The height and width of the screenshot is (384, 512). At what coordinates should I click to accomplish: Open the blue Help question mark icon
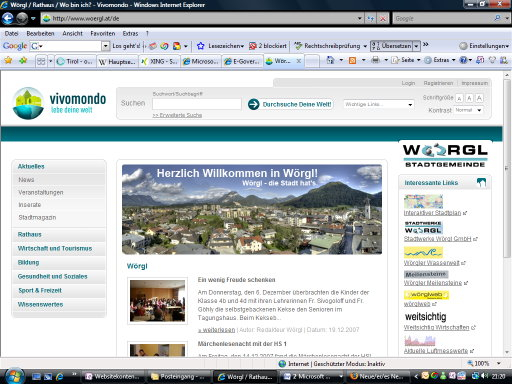pos(463,60)
